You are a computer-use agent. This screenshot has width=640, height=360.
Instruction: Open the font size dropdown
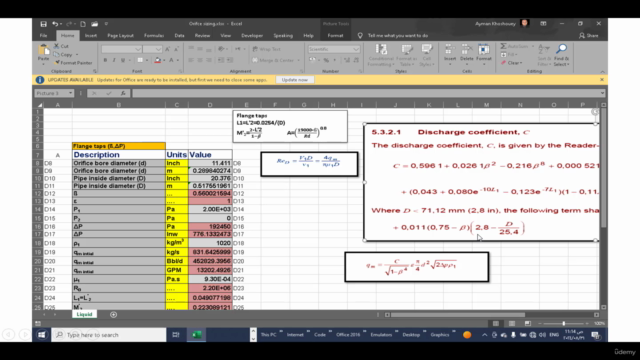158,49
